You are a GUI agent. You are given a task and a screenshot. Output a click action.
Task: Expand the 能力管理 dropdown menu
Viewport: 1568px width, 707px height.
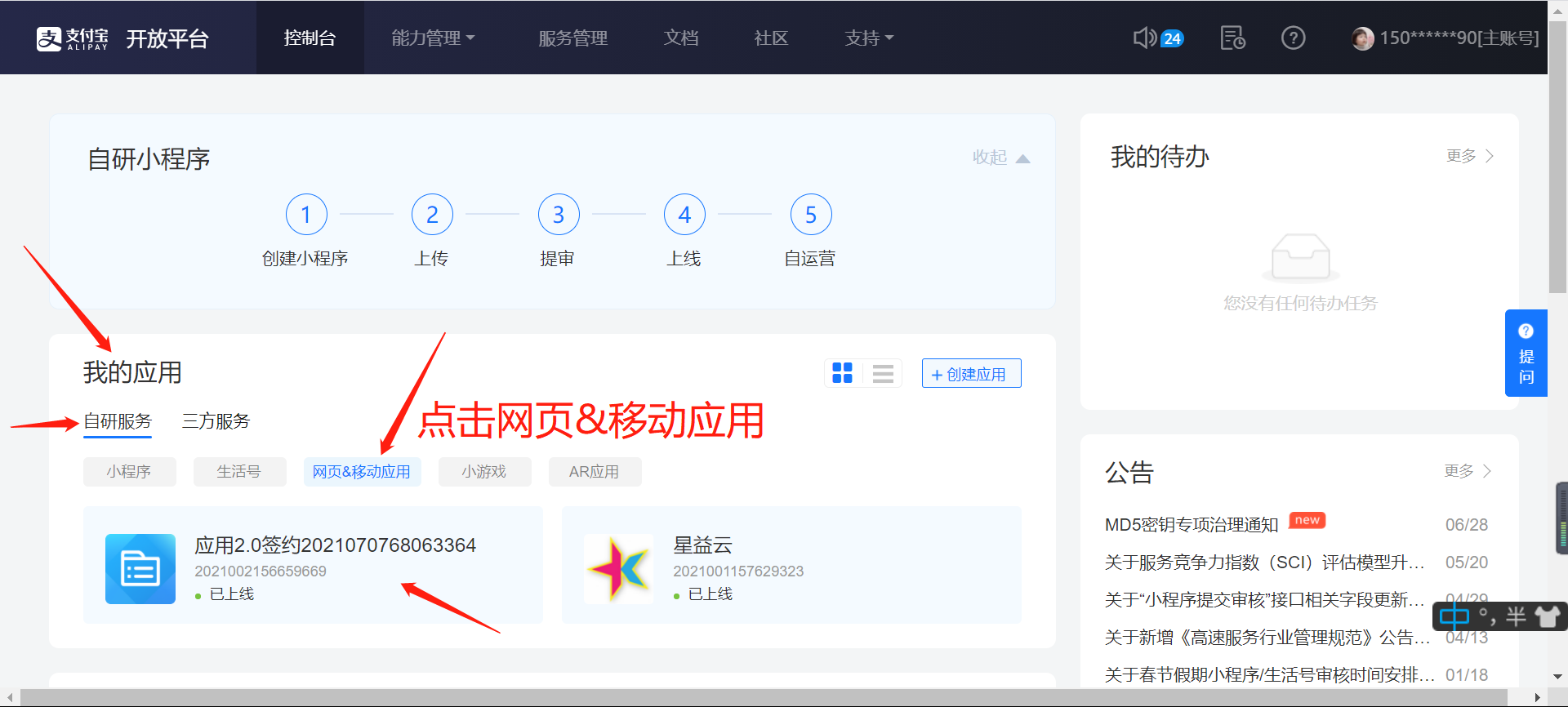point(433,38)
